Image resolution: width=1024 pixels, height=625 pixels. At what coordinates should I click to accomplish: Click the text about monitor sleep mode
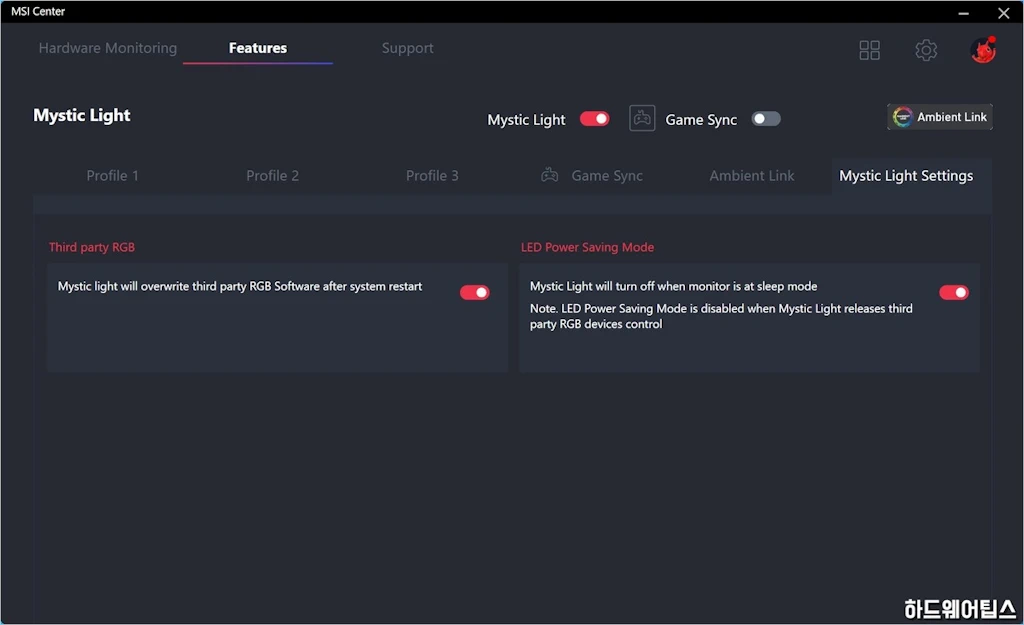(x=673, y=286)
